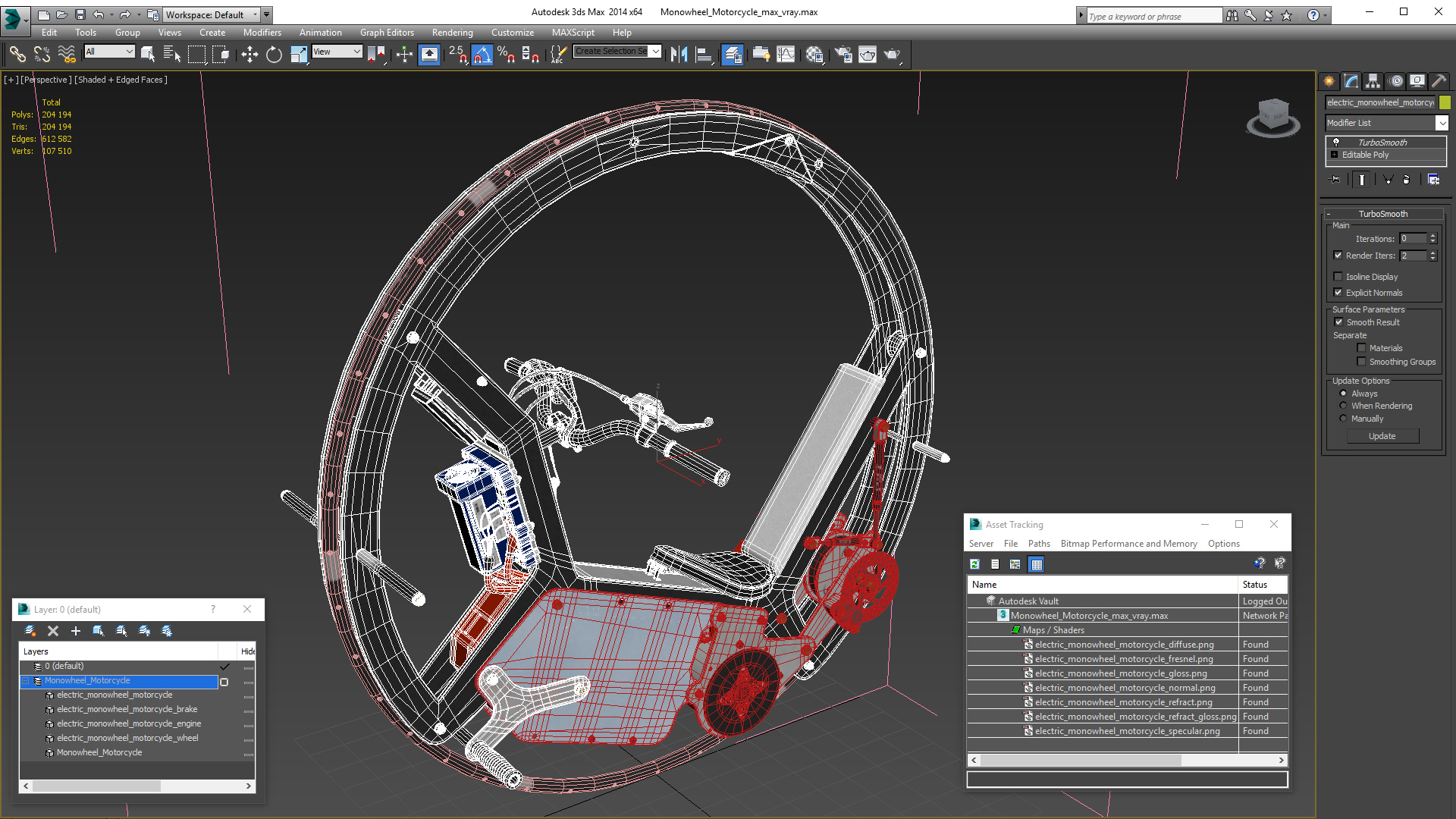Screen dimensions: 1456x819
Task: Select electric_monowheel_motorcycle_engine in layer list
Action: (x=129, y=723)
